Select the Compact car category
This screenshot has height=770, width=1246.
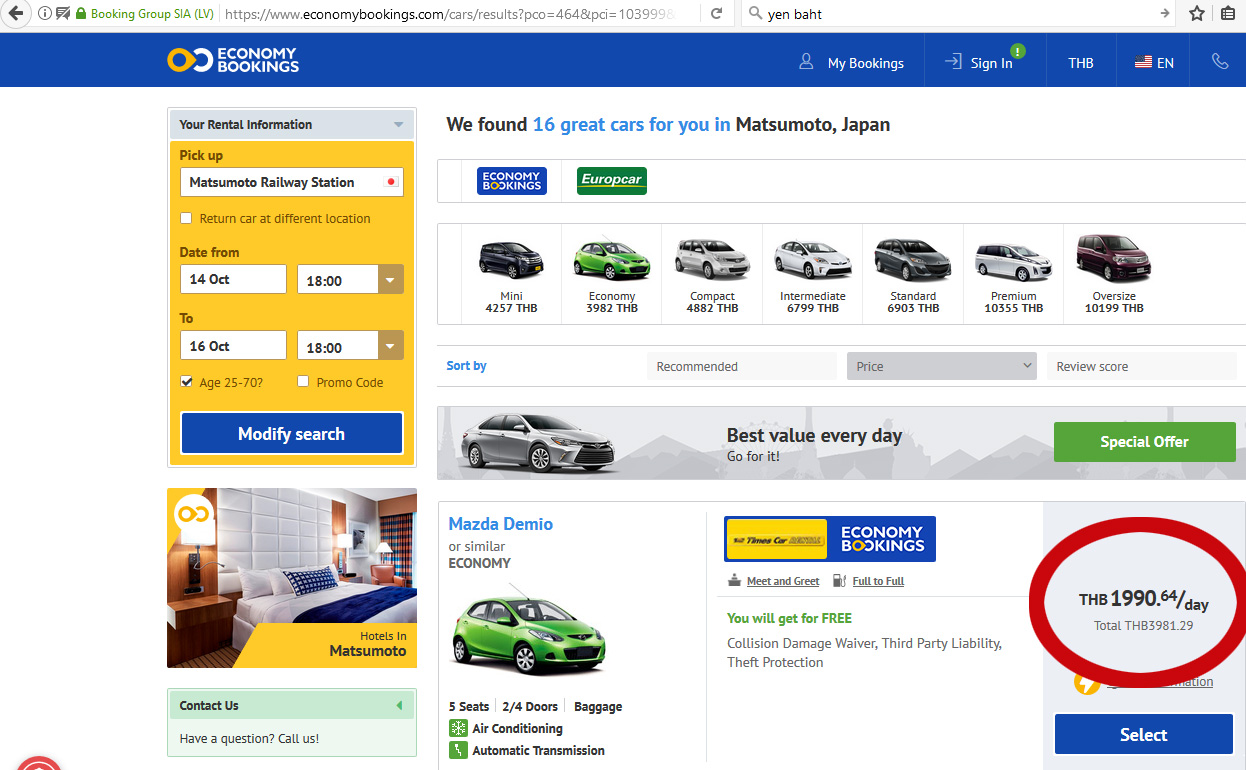(712, 273)
